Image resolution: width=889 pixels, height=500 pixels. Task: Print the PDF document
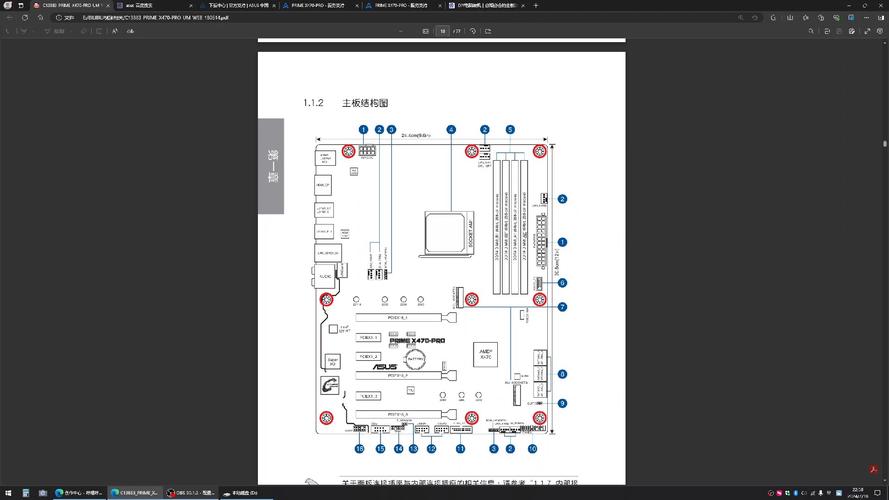tap(827, 31)
